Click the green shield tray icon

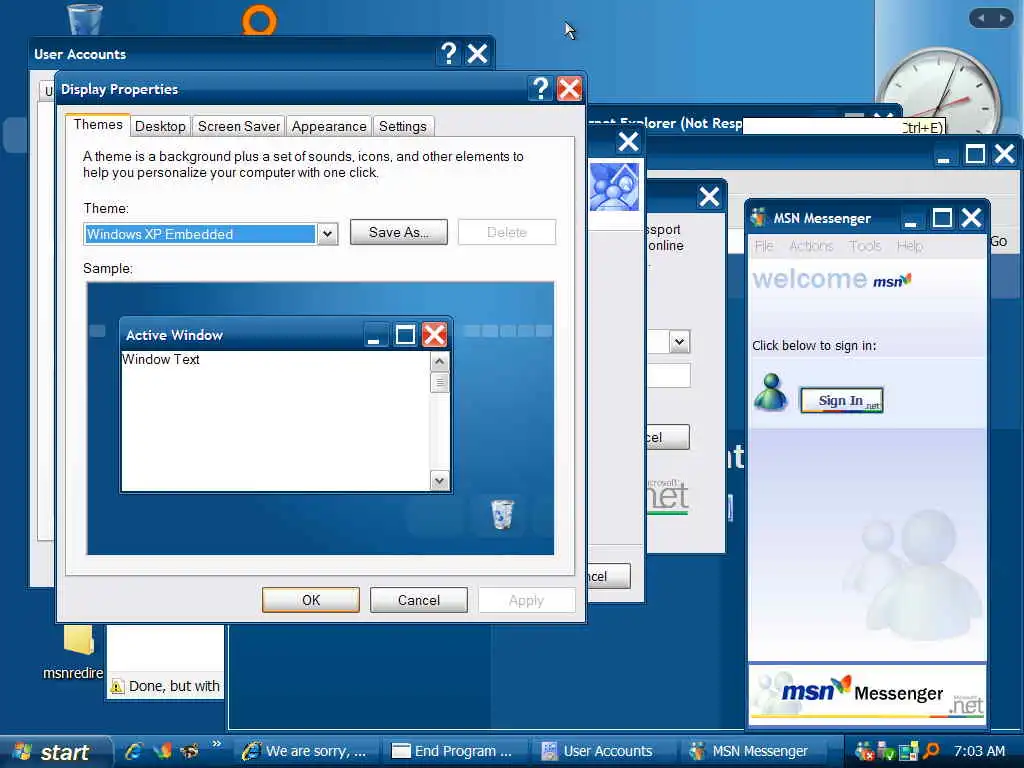pos(886,752)
